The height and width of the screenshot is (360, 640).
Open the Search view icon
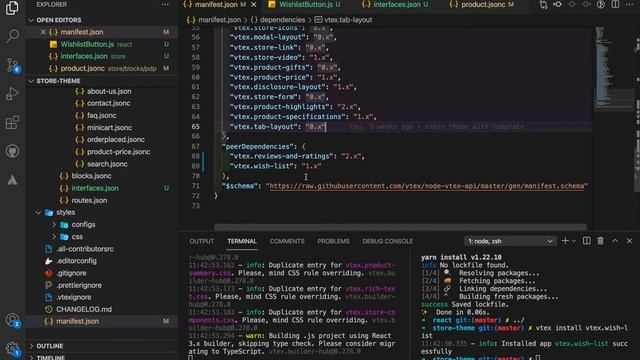coord(12,36)
